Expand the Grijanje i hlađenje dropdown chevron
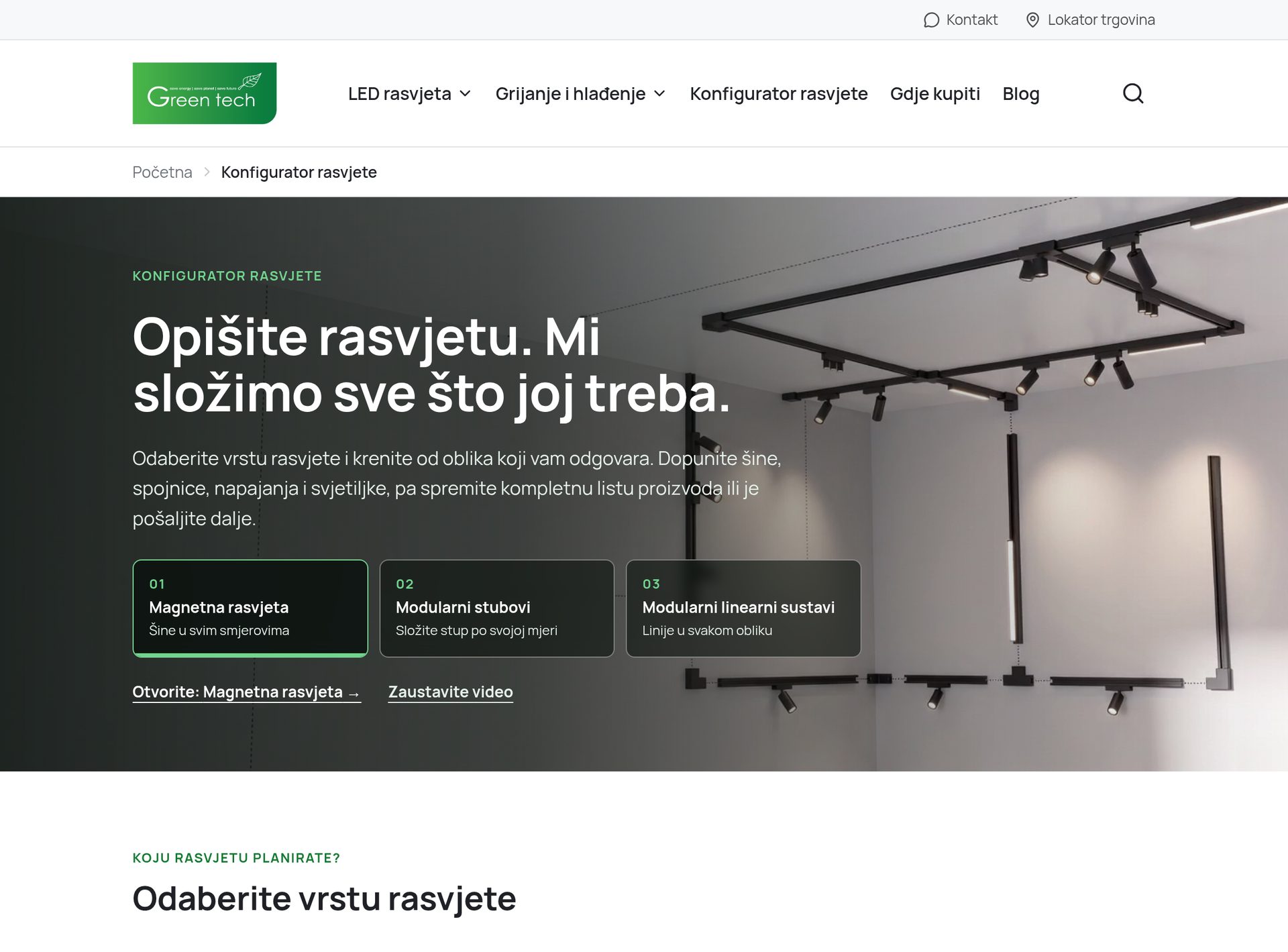 click(x=659, y=94)
